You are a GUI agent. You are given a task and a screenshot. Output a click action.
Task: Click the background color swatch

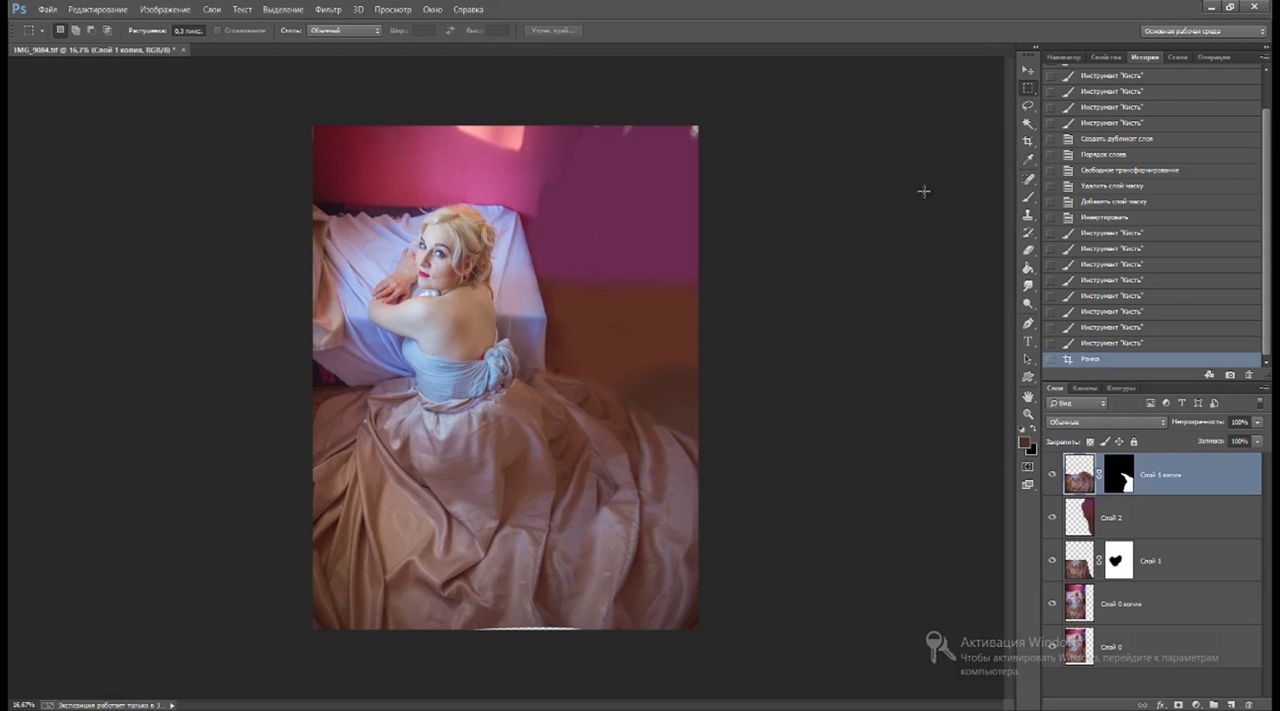coord(1031,449)
